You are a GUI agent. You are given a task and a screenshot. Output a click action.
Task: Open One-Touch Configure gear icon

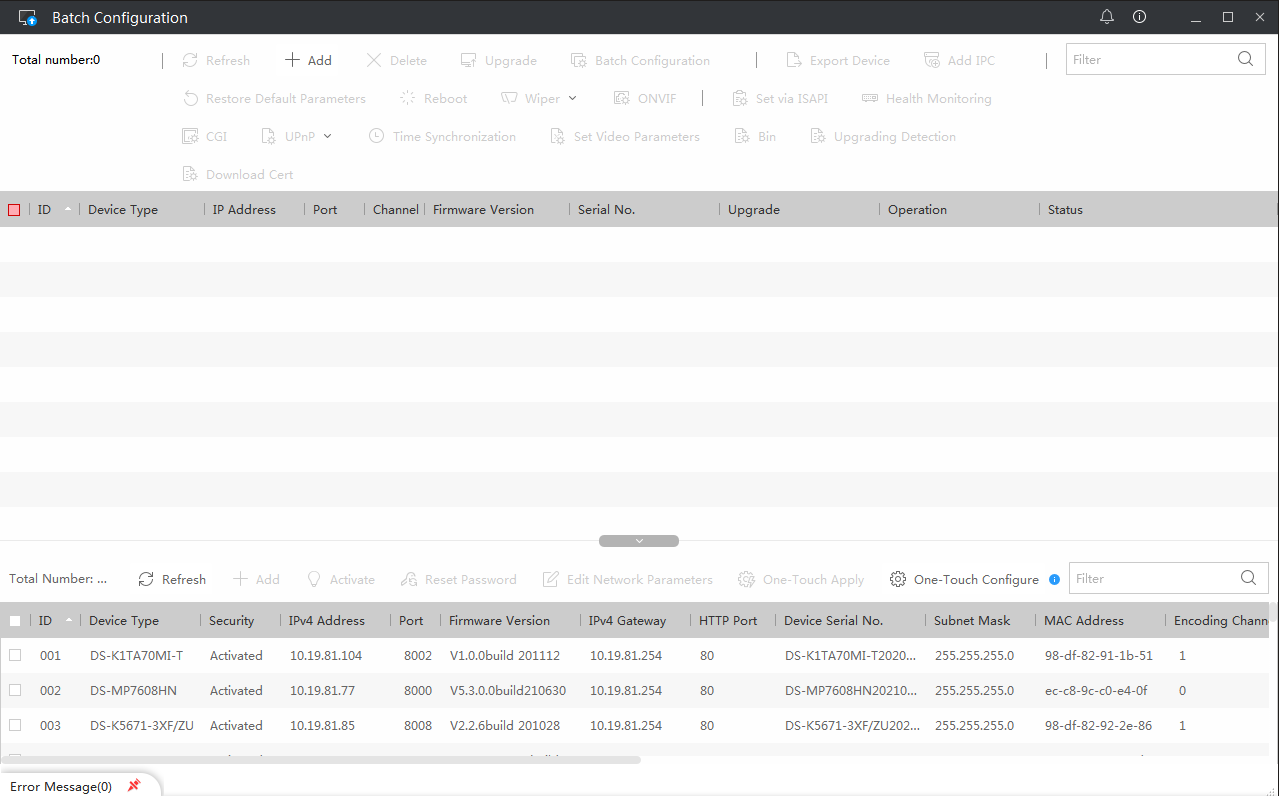point(898,580)
